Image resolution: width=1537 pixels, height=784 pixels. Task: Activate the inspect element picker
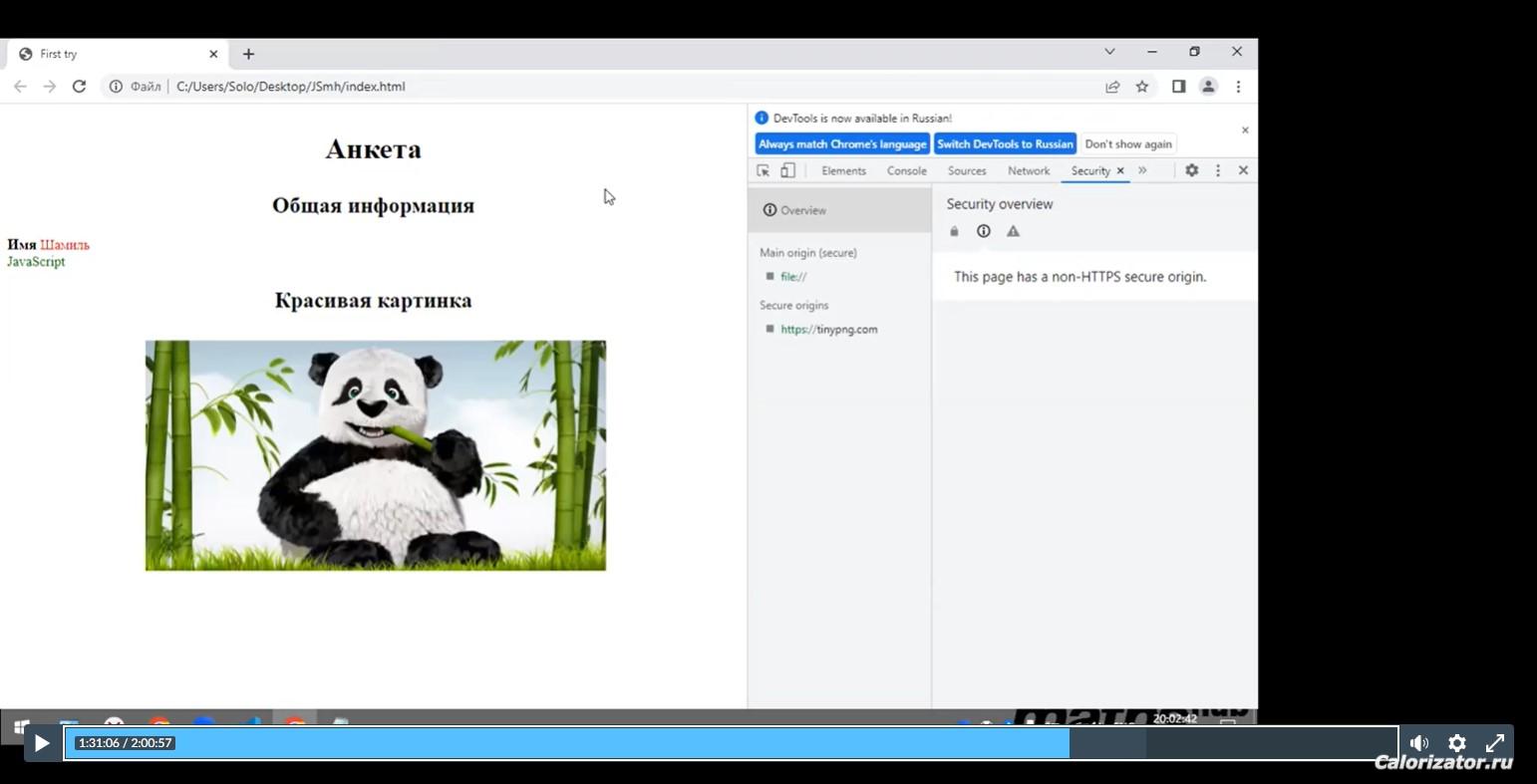tap(764, 170)
